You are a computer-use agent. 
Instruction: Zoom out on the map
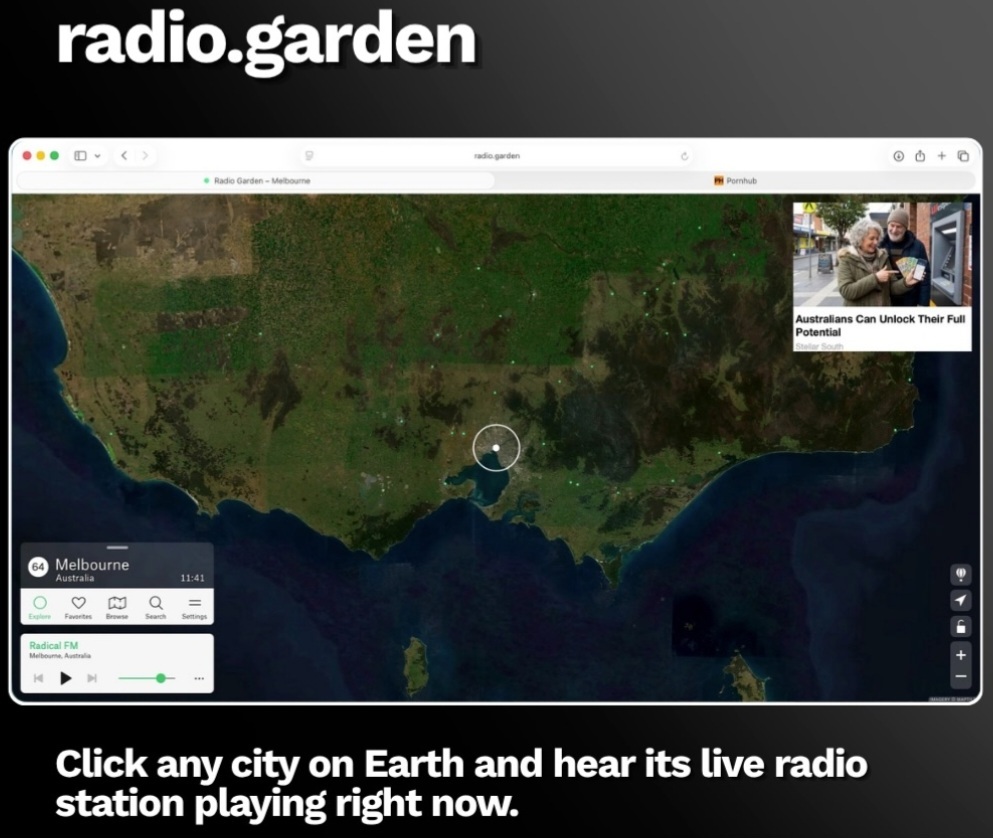(x=961, y=676)
